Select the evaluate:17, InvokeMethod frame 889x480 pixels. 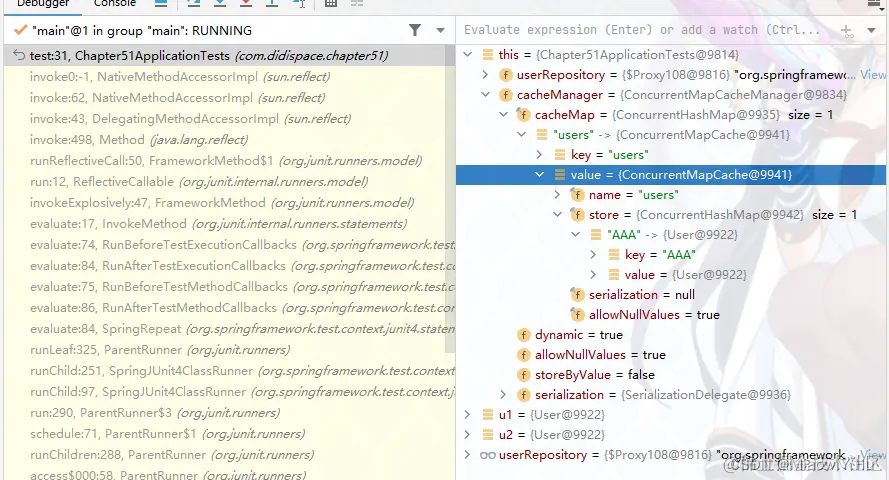pos(225,223)
